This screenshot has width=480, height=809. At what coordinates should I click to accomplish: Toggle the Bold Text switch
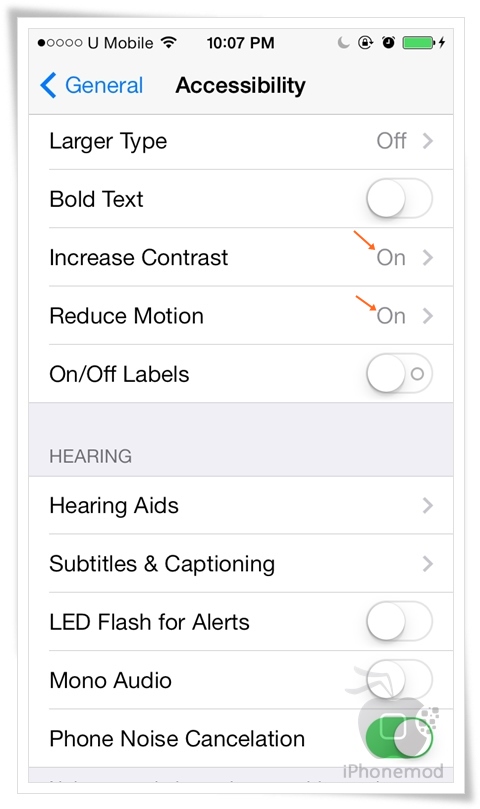coord(399,199)
